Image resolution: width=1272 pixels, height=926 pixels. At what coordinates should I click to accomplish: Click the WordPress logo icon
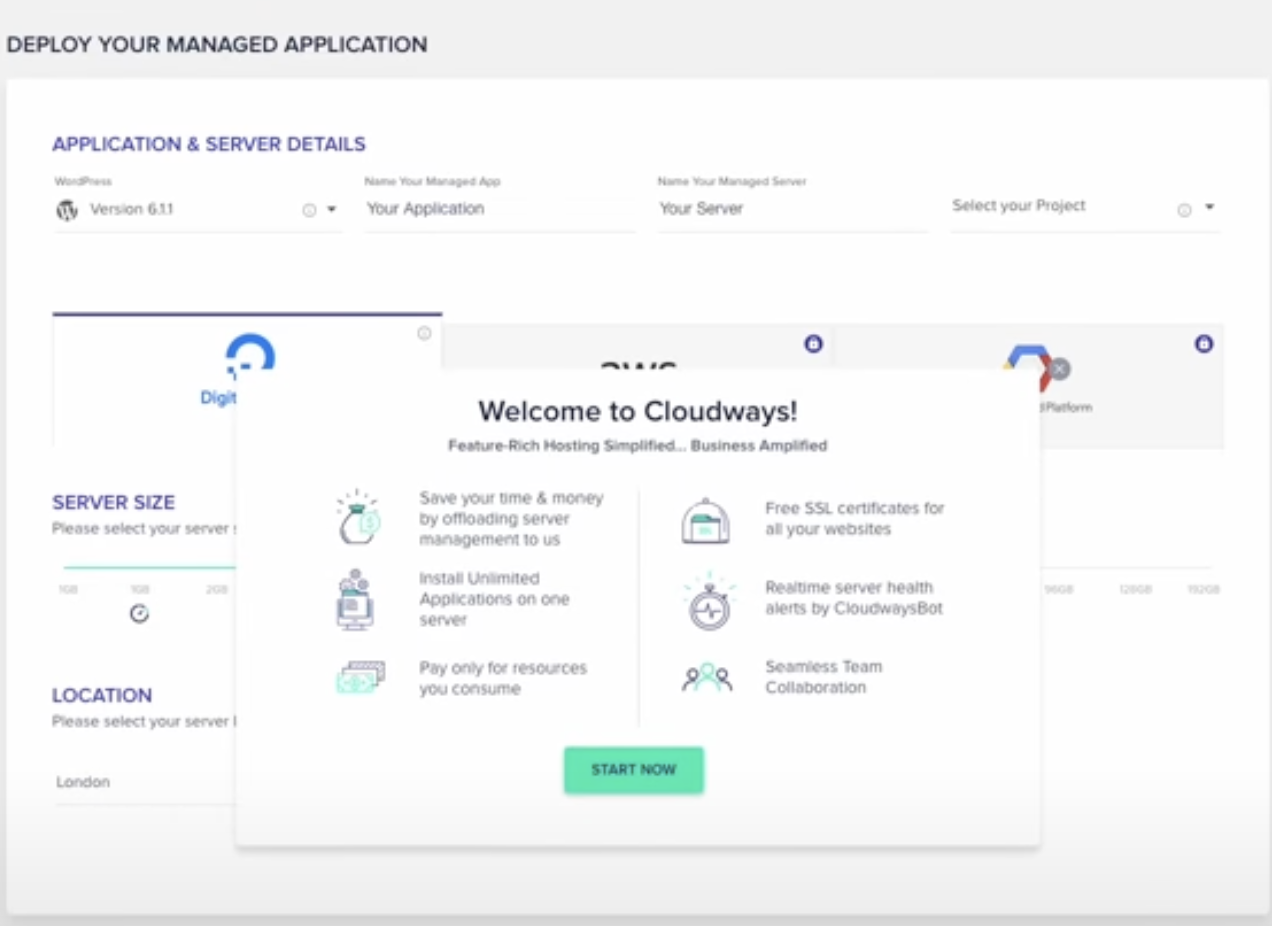67,210
